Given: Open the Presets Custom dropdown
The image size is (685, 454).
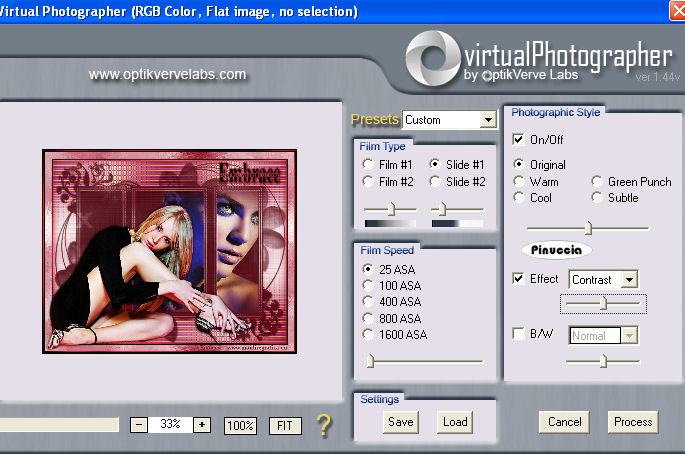Looking at the screenshot, I should [x=488, y=119].
